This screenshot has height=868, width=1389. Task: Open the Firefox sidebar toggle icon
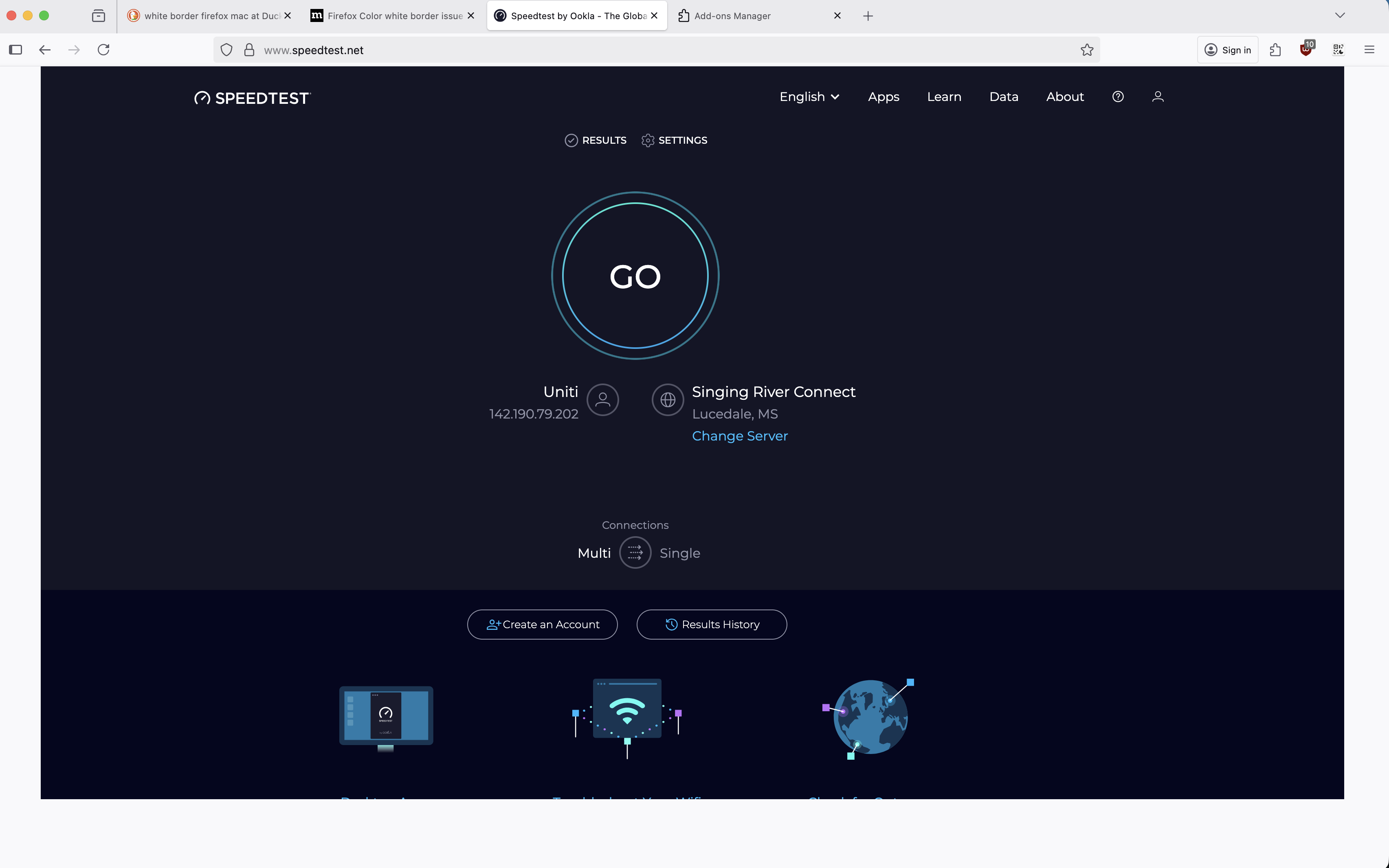(x=15, y=50)
